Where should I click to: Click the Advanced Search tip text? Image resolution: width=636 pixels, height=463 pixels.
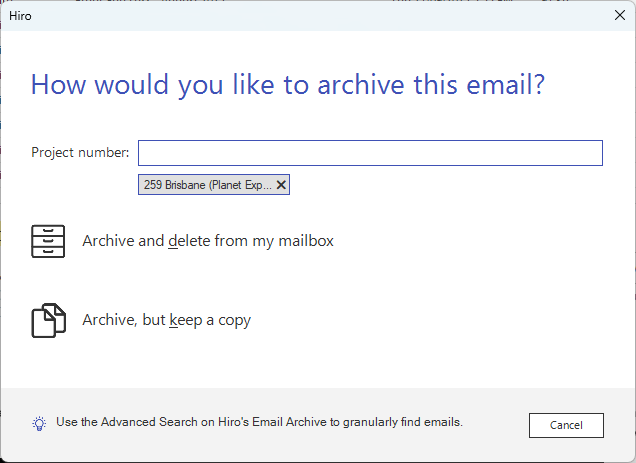259,422
